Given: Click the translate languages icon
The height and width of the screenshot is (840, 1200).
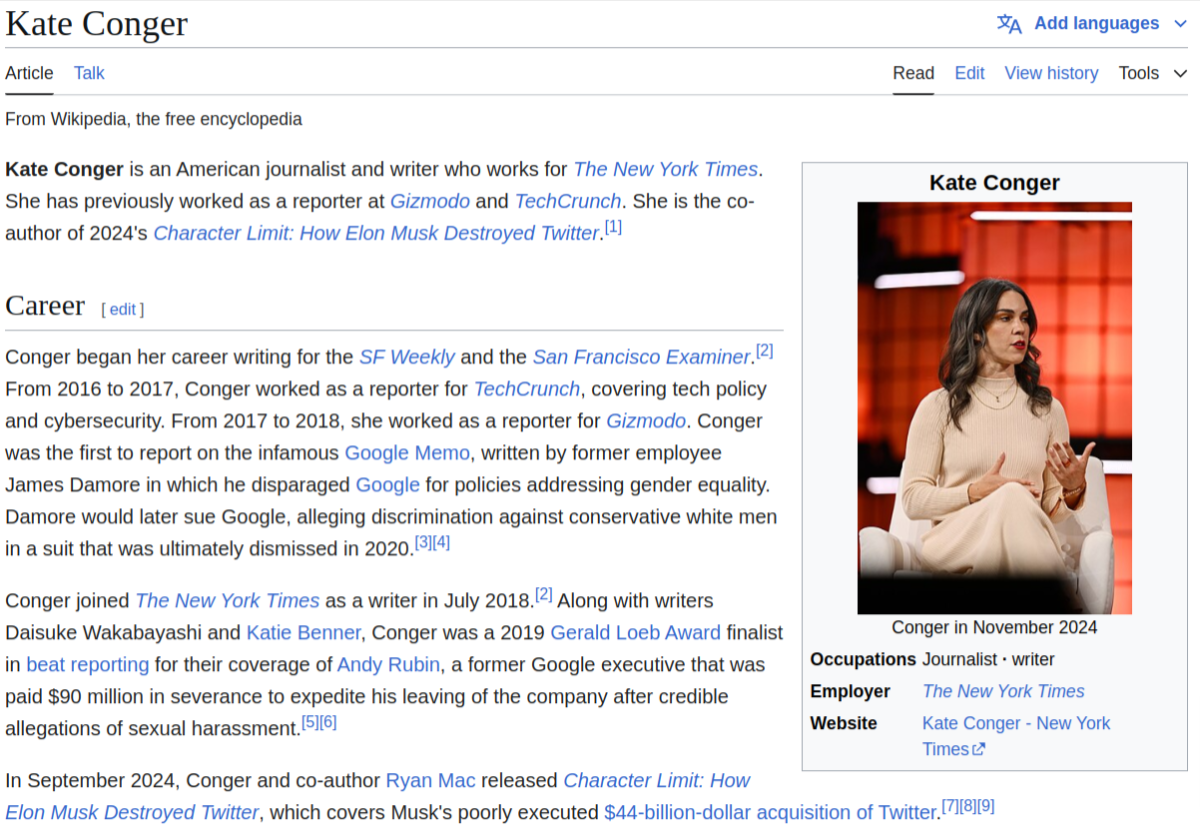Looking at the screenshot, I should click(x=1009, y=24).
